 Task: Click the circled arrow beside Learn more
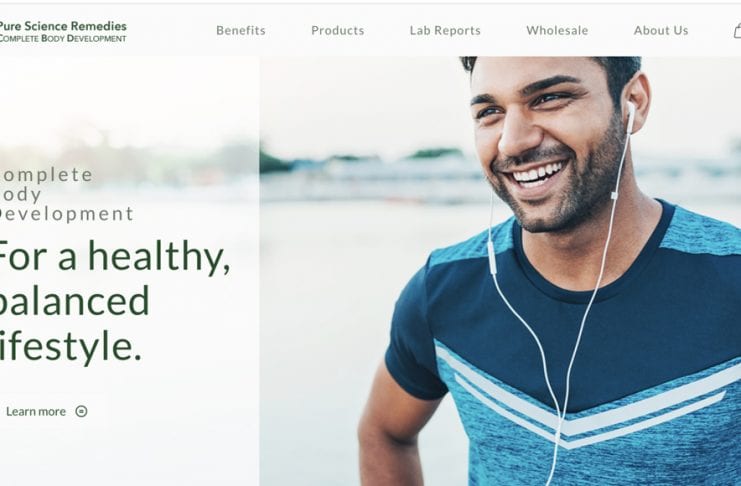81,411
